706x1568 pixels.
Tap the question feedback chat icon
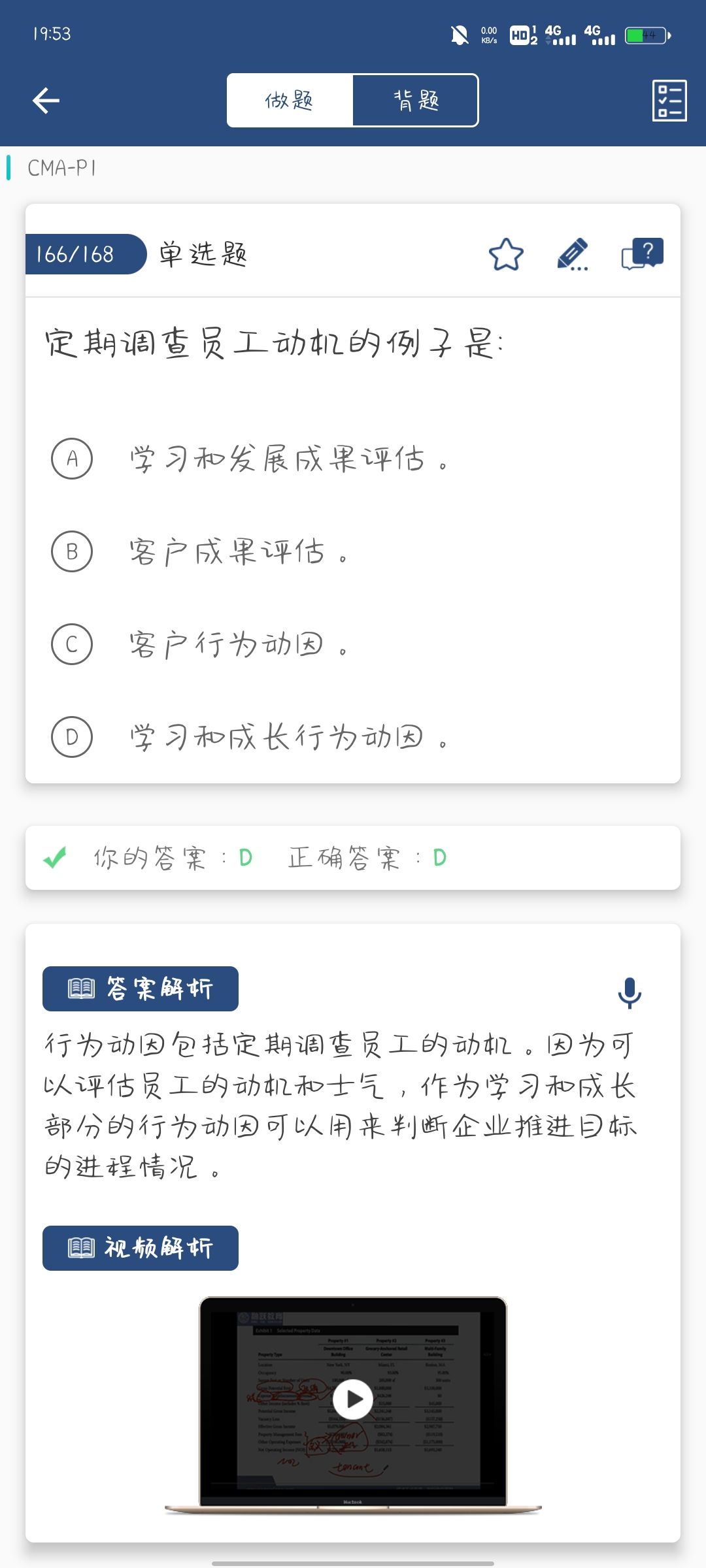642,254
